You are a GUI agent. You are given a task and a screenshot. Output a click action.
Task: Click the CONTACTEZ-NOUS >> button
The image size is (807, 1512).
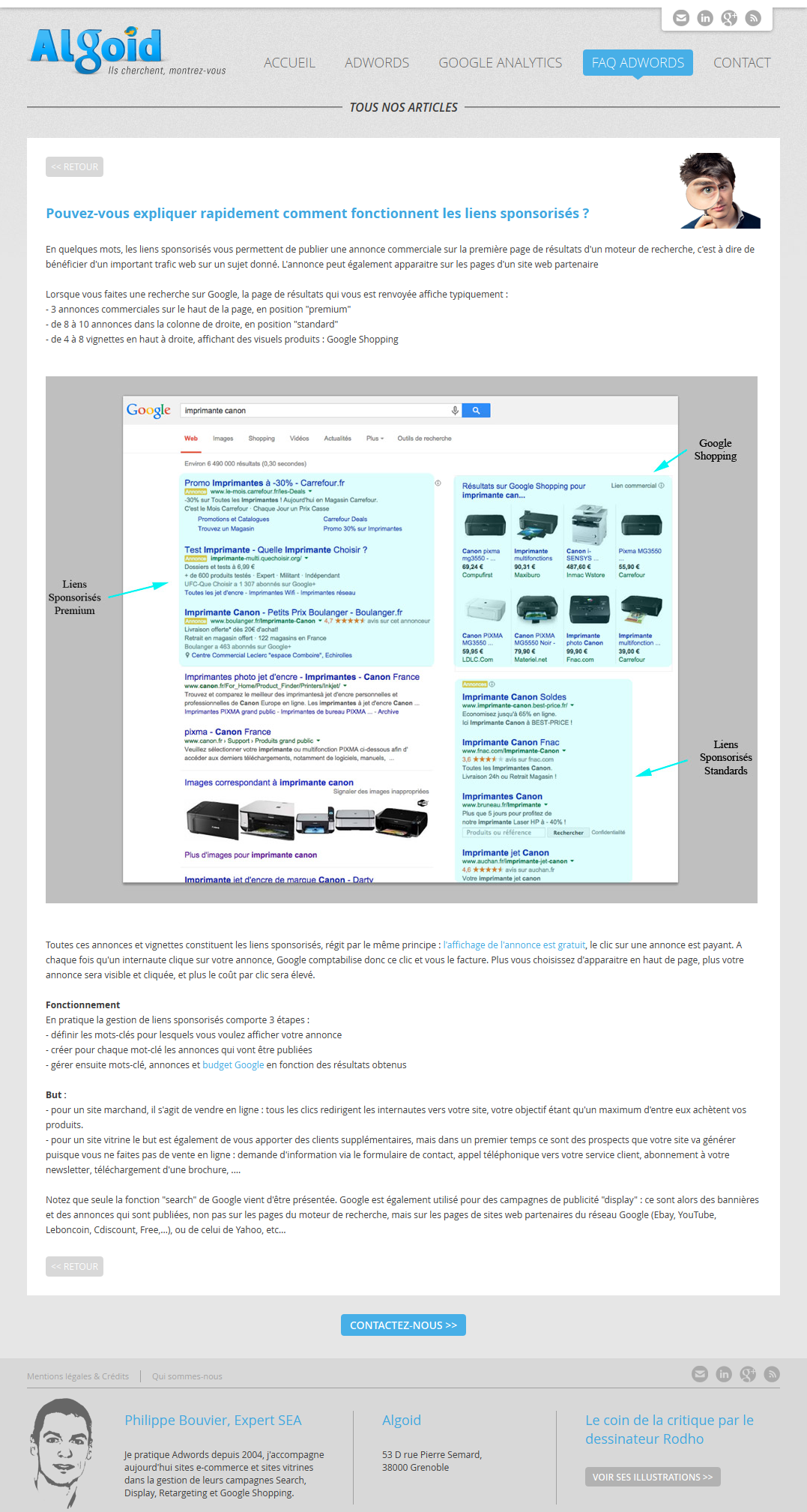(x=403, y=1325)
